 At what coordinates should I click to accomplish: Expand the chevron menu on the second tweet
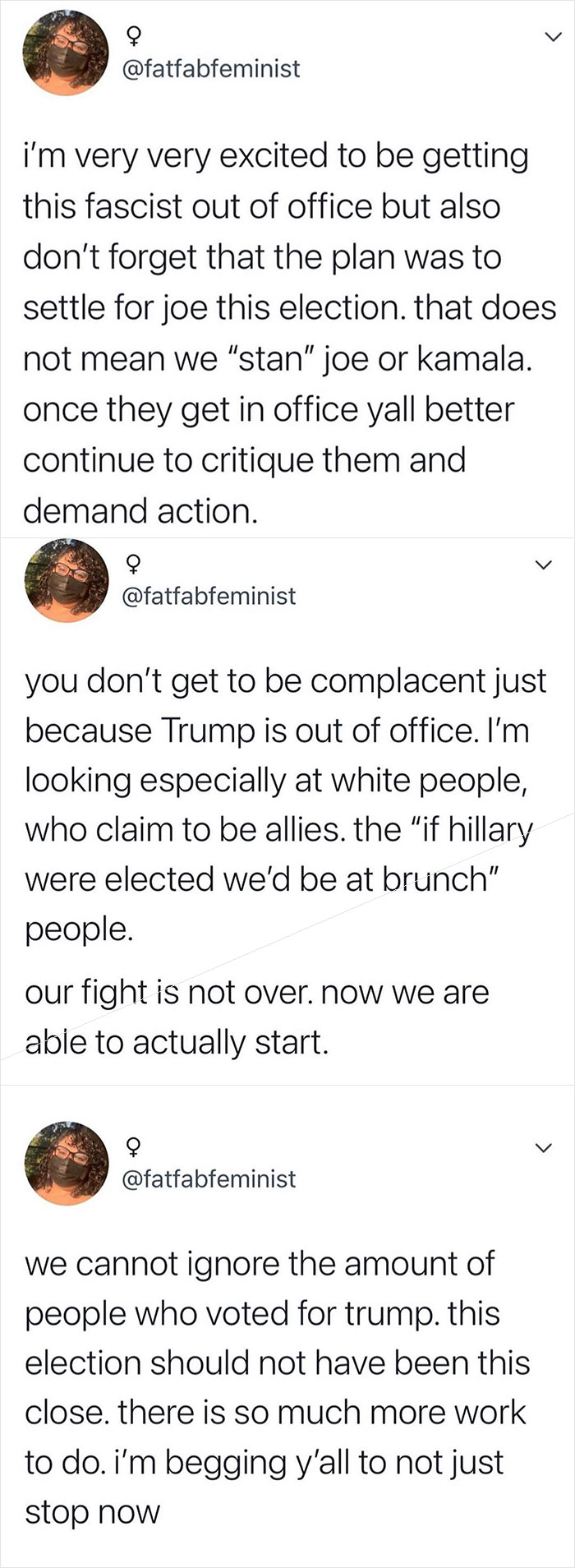click(x=541, y=565)
